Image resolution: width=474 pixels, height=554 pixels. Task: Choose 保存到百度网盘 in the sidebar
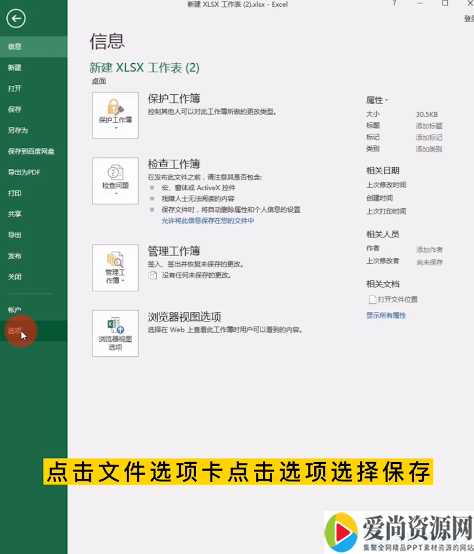pos(34,151)
